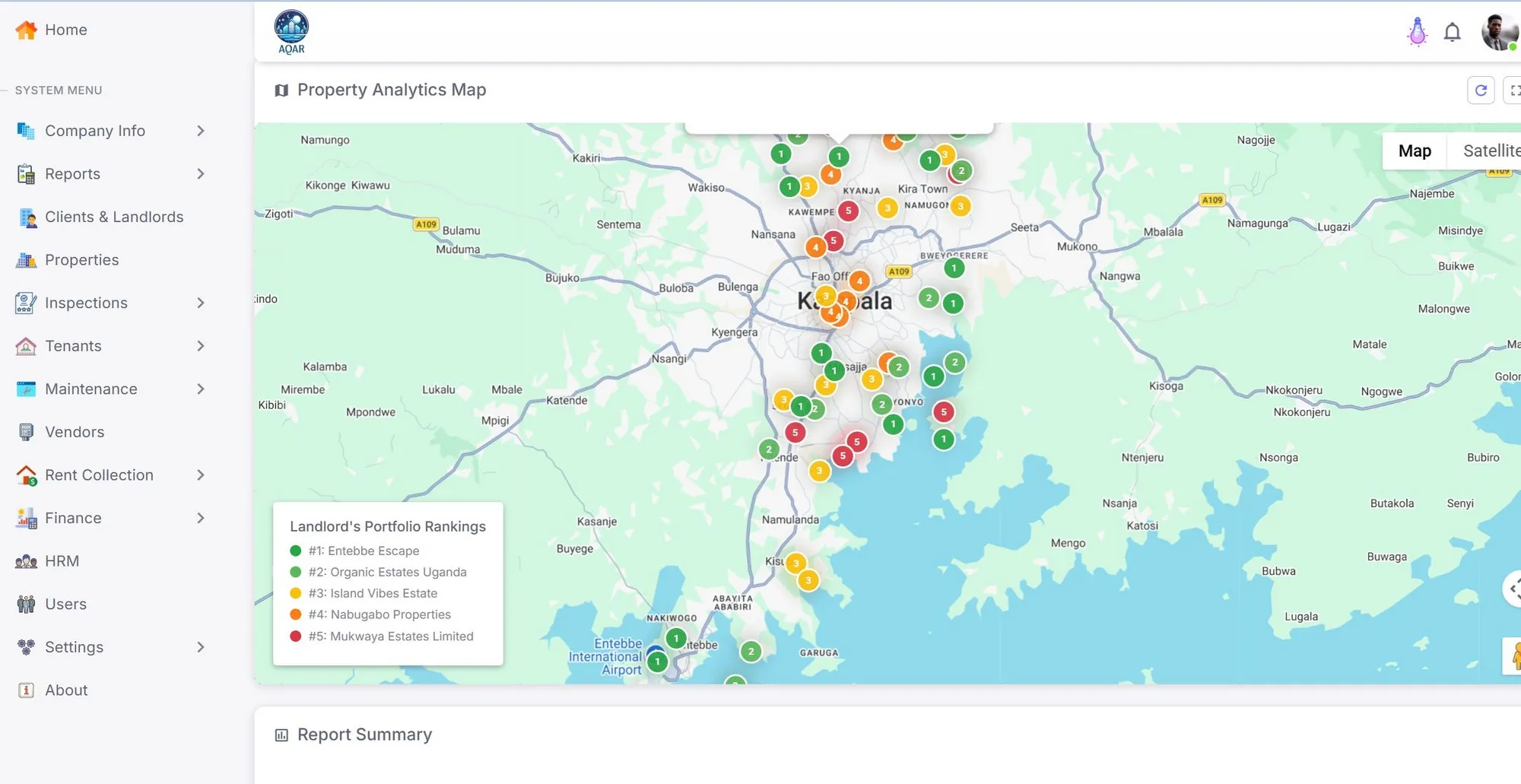Click the Landlord's Portfolio Rankings heading
The width and height of the screenshot is (1521, 784).
[x=388, y=526]
